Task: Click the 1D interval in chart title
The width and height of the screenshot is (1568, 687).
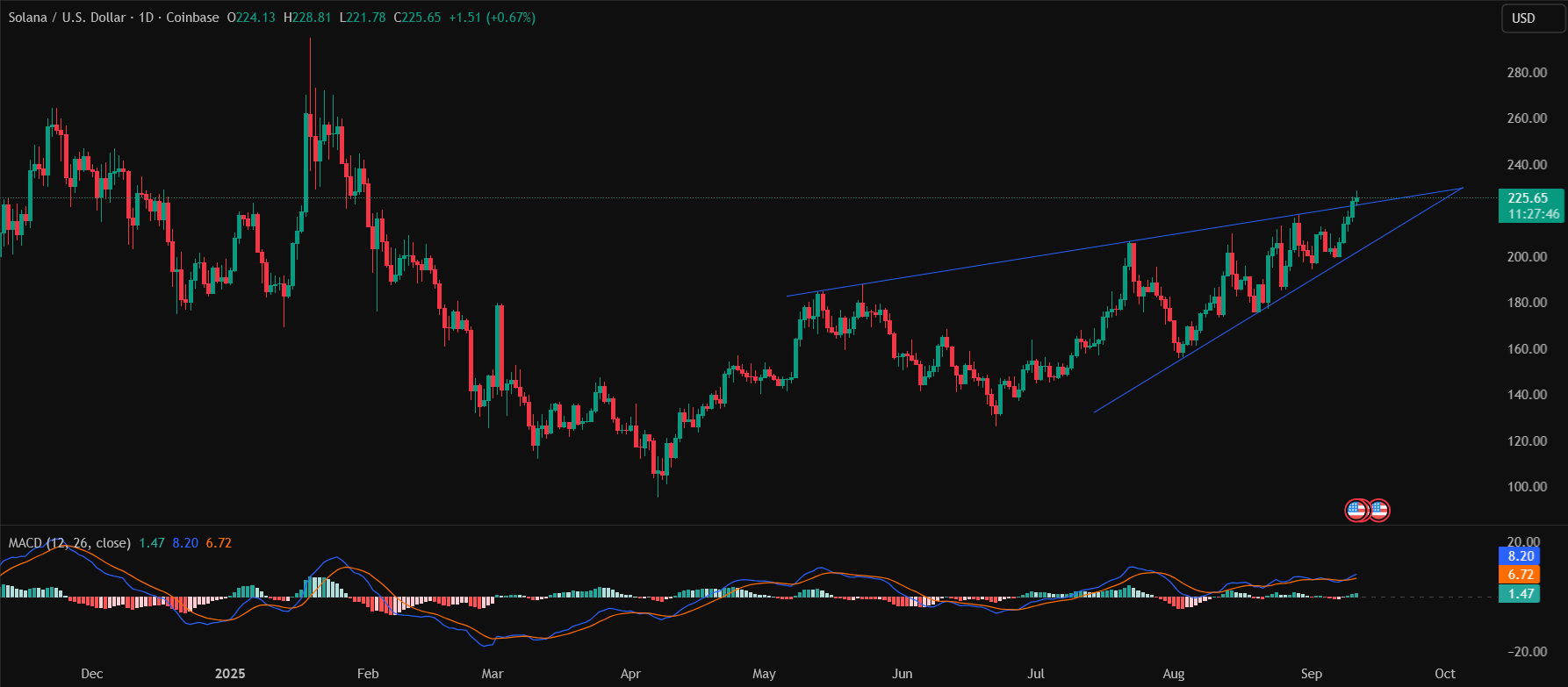Action: 146,18
